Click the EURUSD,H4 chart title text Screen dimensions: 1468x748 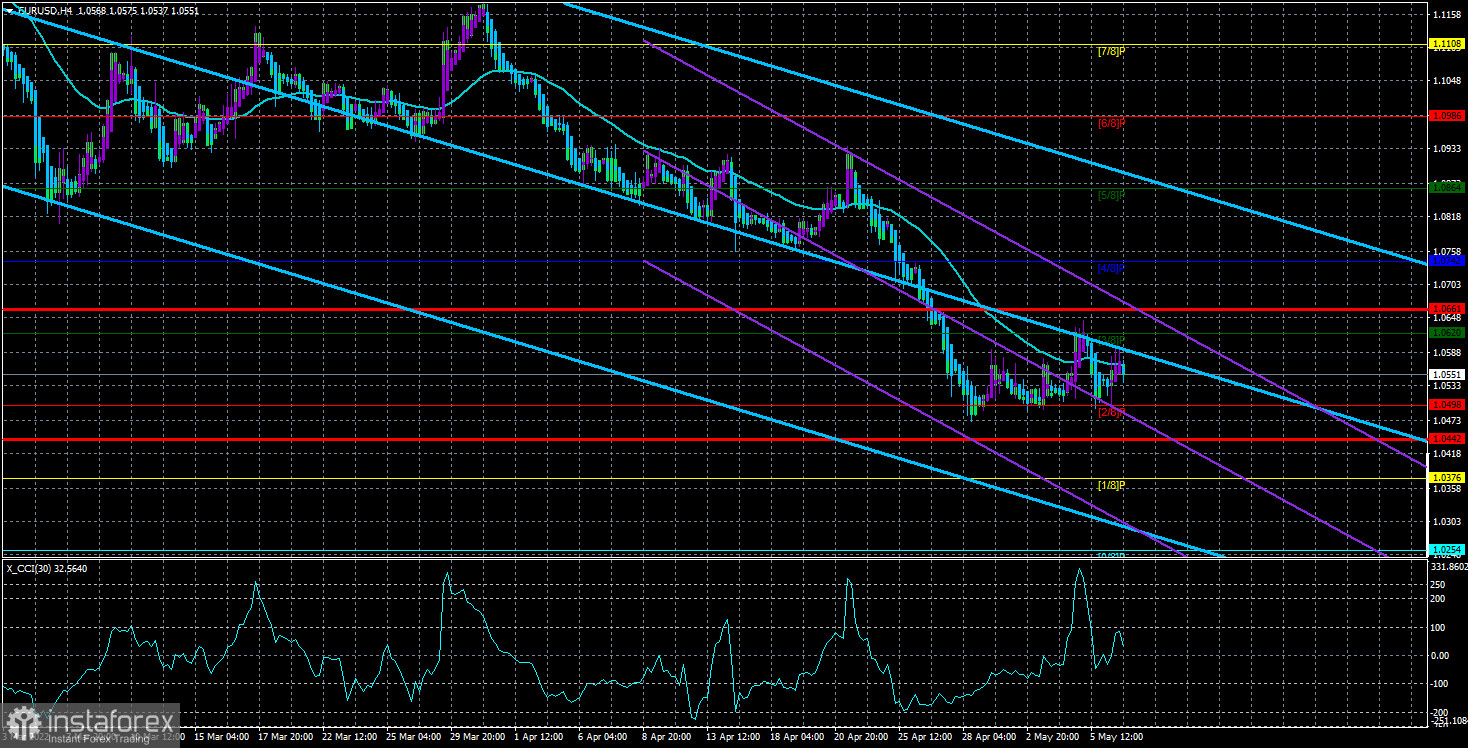43,10
